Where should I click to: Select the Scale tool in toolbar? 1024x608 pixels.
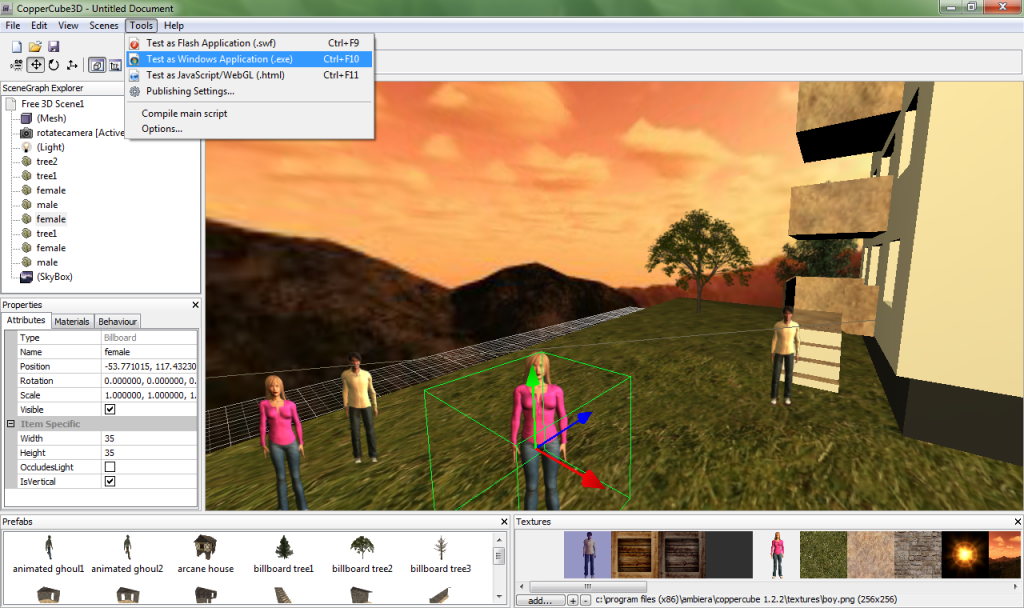click(x=72, y=65)
